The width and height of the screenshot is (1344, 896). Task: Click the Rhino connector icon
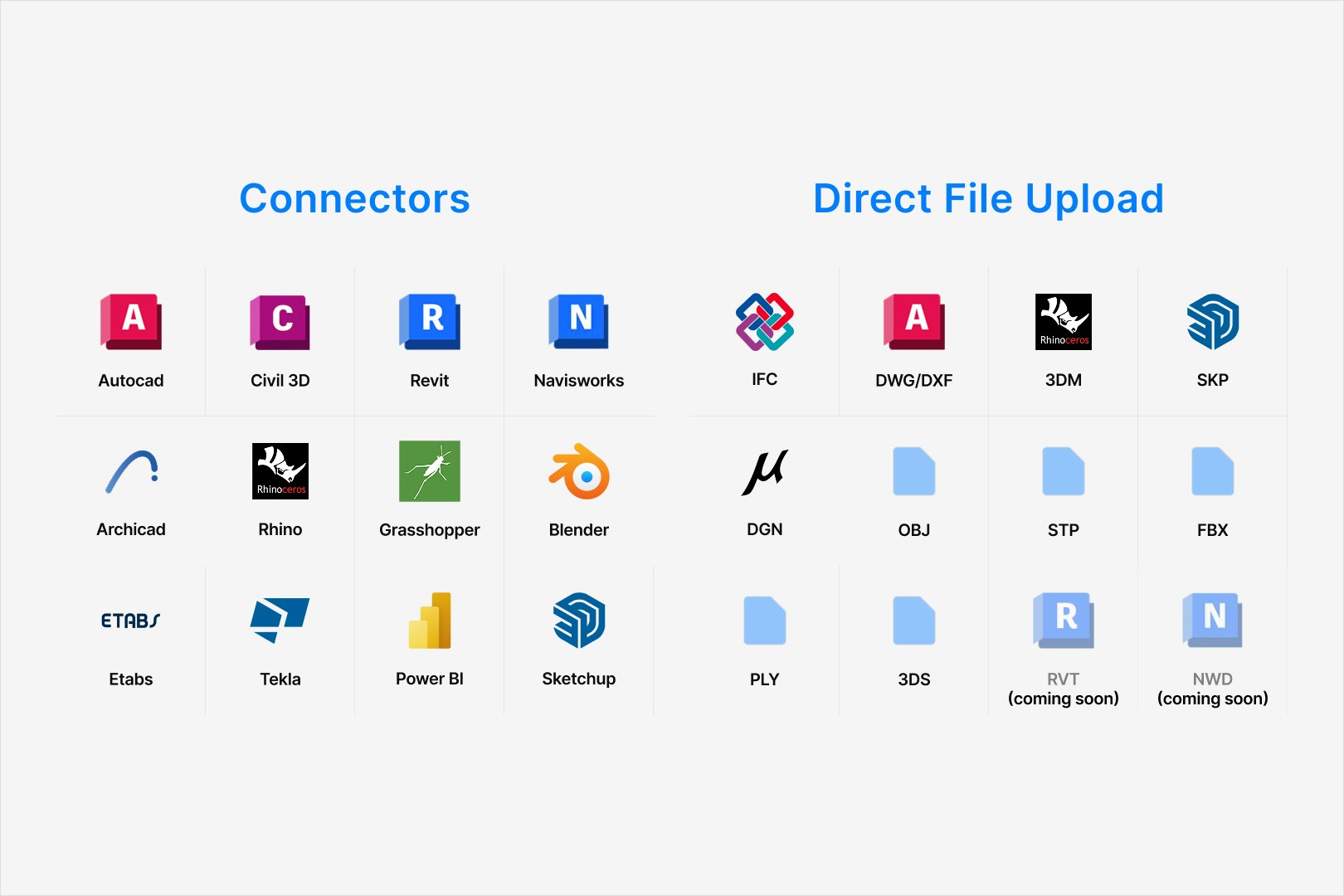(x=280, y=471)
